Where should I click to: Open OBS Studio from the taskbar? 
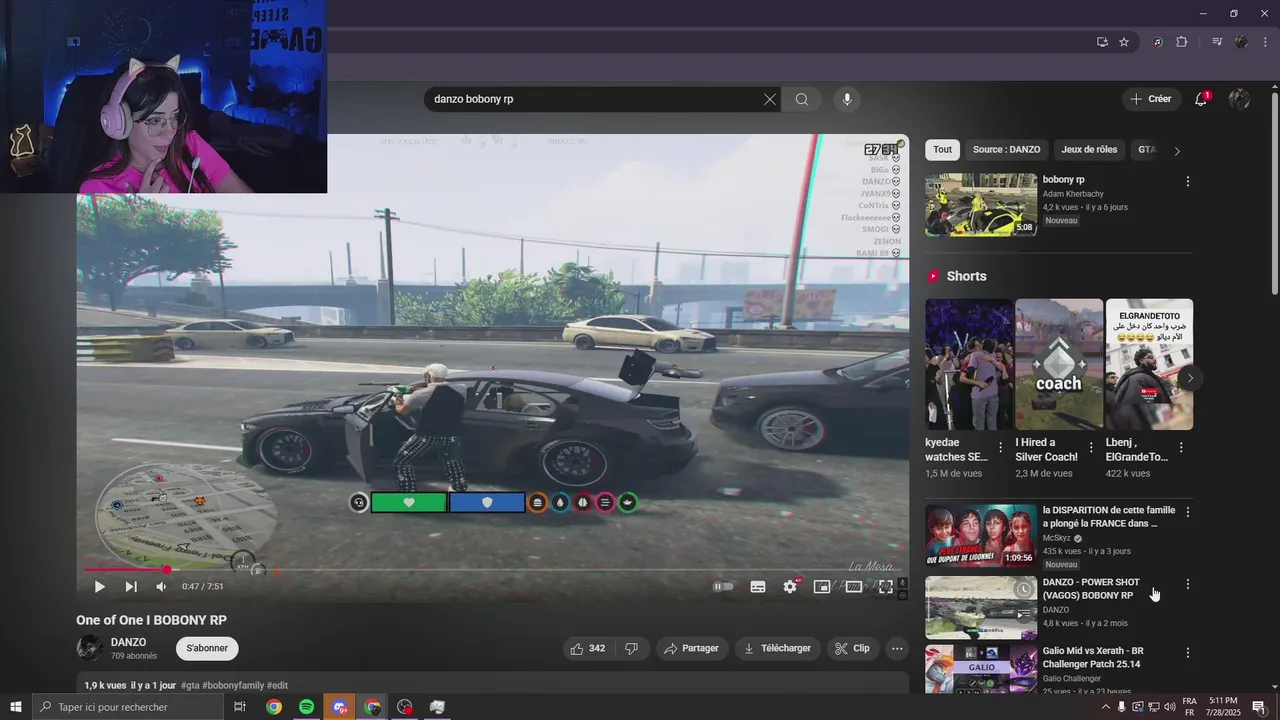click(x=405, y=707)
